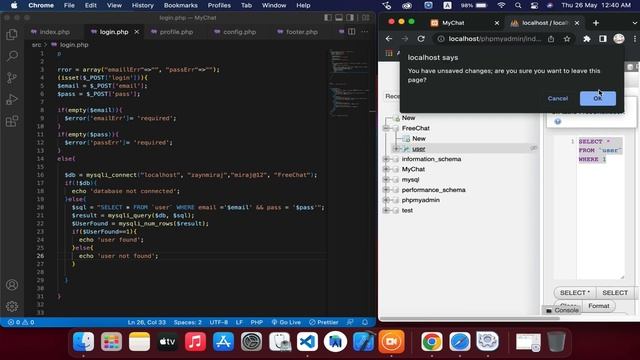
Task: Click the share icon in Chrome's address bar
Action: pyautogui.click(x=551, y=39)
